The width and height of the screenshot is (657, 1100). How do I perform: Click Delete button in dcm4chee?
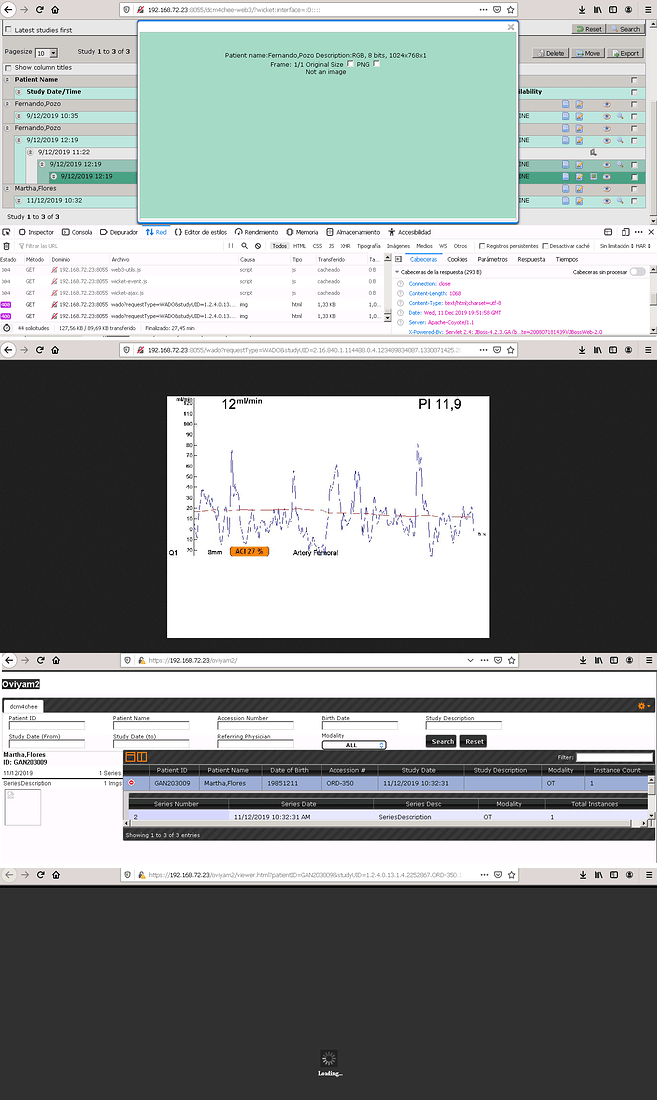click(550, 53)
